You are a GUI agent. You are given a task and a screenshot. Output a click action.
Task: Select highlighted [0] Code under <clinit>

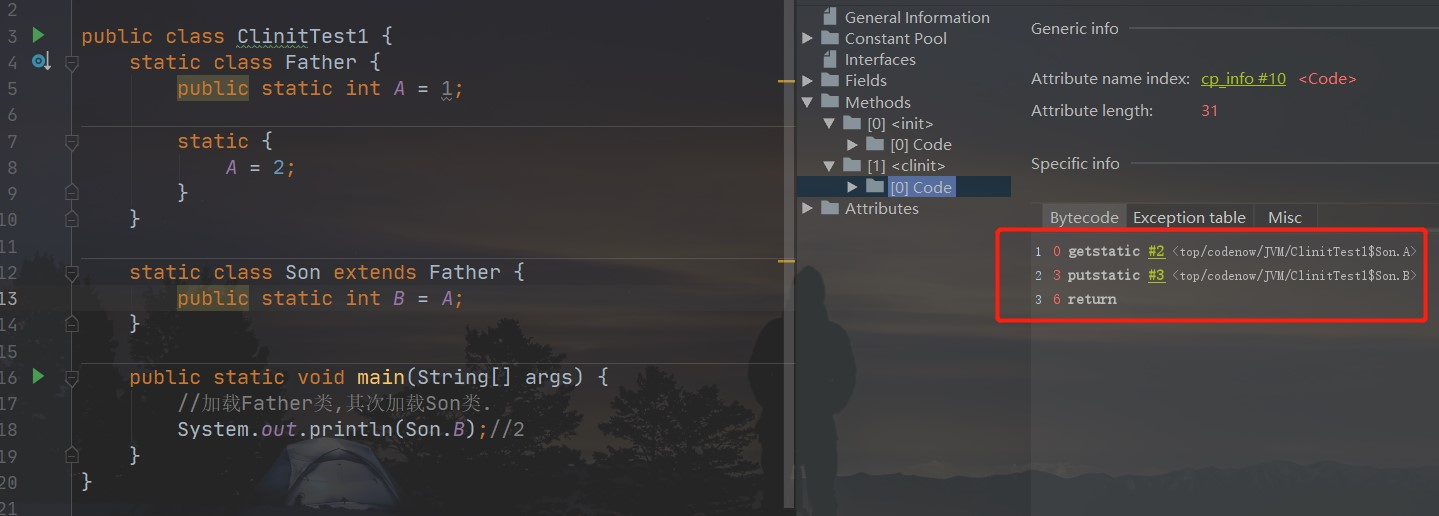(921, 187)
